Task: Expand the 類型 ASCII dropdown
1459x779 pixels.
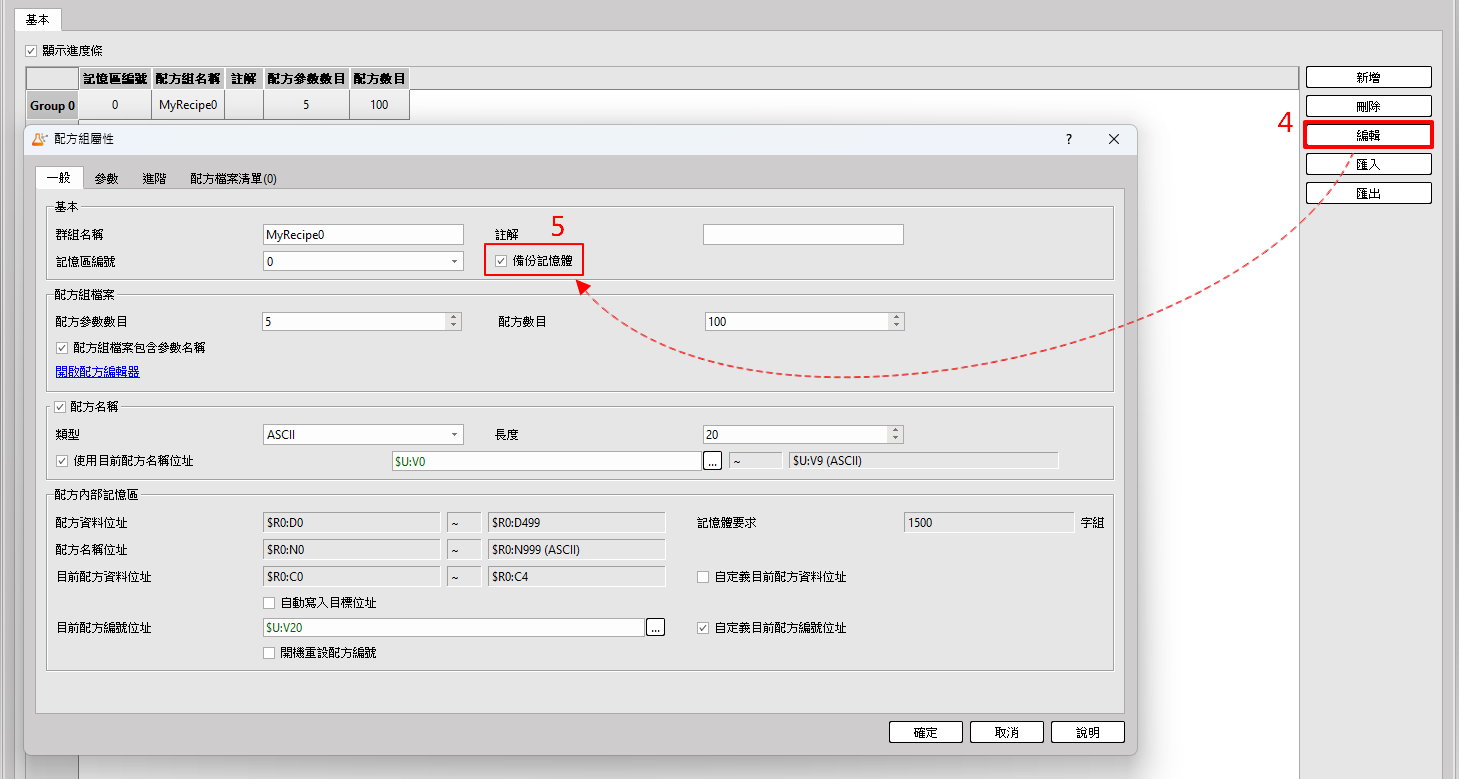Action: pos(455,435)
